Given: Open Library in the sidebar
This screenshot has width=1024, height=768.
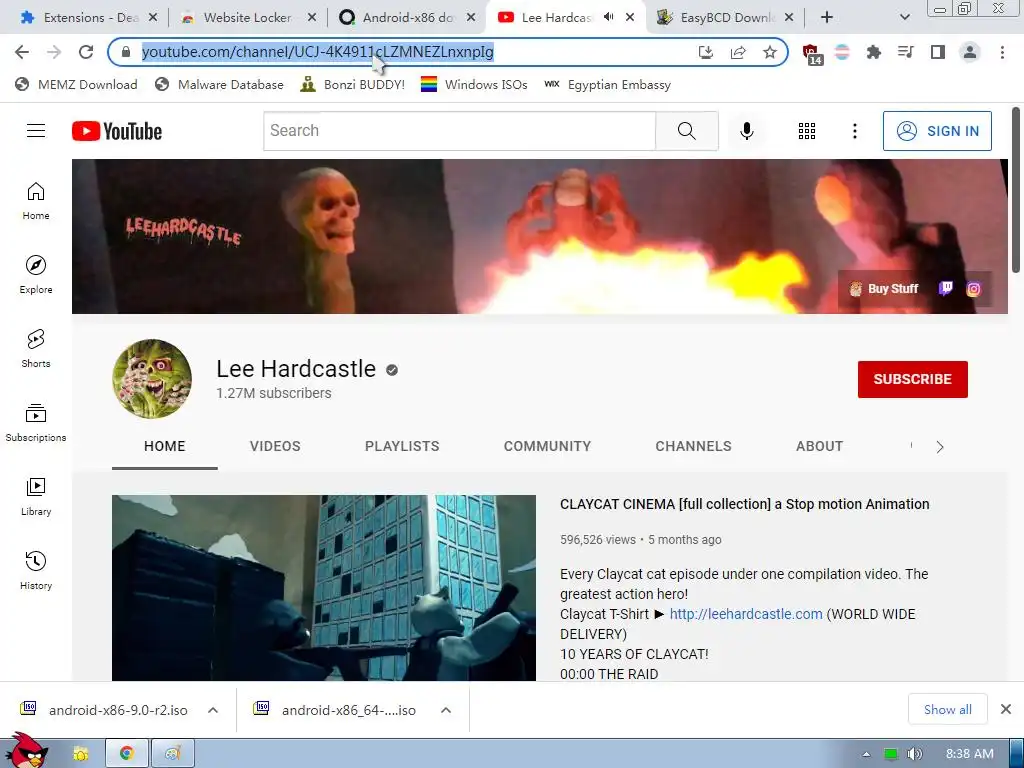Looking at the screenshot, I should [36, 496].
